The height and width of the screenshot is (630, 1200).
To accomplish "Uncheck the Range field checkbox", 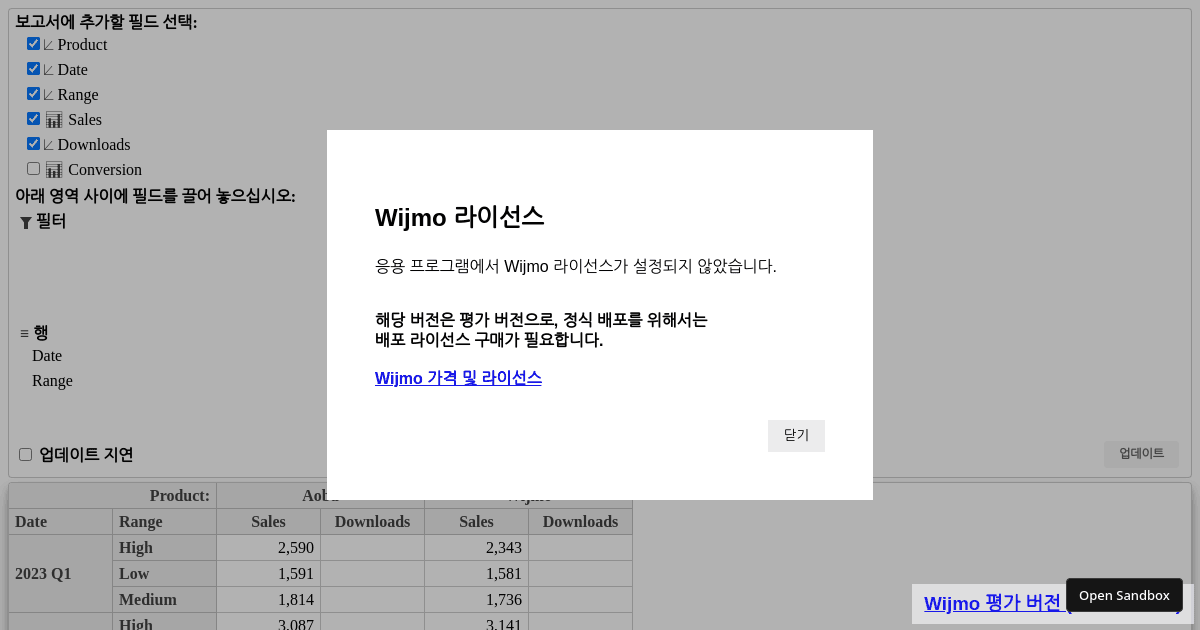I will (33, 94).
